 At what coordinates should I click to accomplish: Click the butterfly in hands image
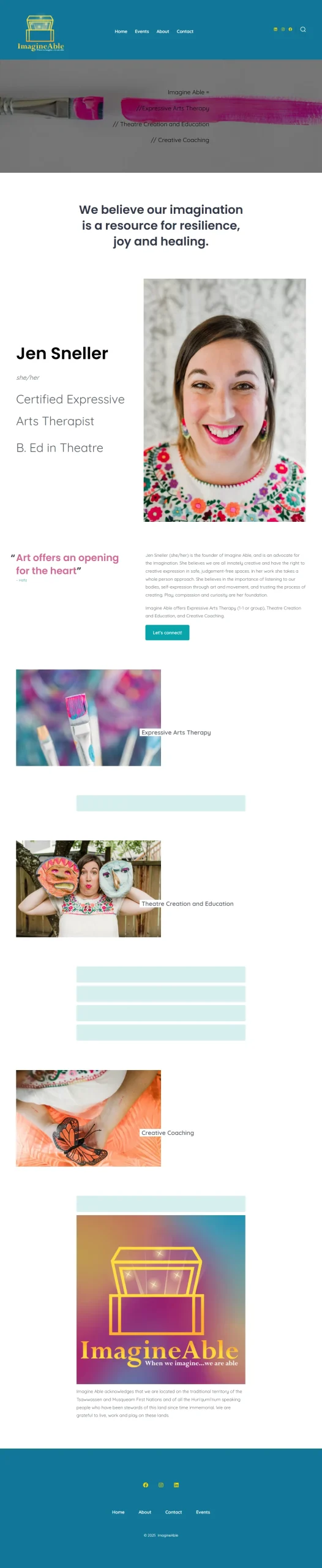(88, 1118)
